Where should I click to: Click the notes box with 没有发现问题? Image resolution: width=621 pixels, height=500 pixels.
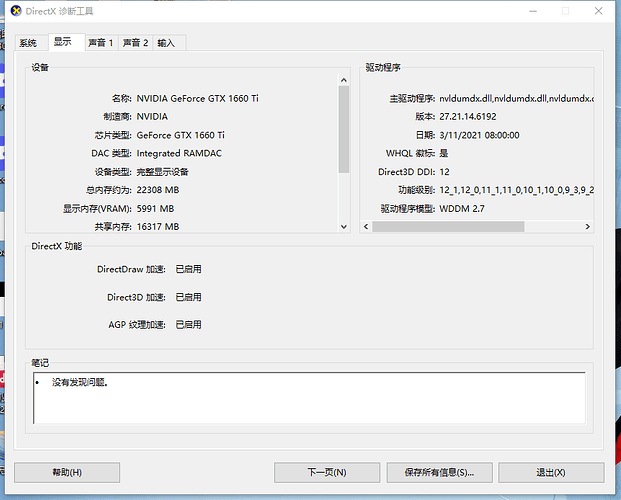click(309, 398)
